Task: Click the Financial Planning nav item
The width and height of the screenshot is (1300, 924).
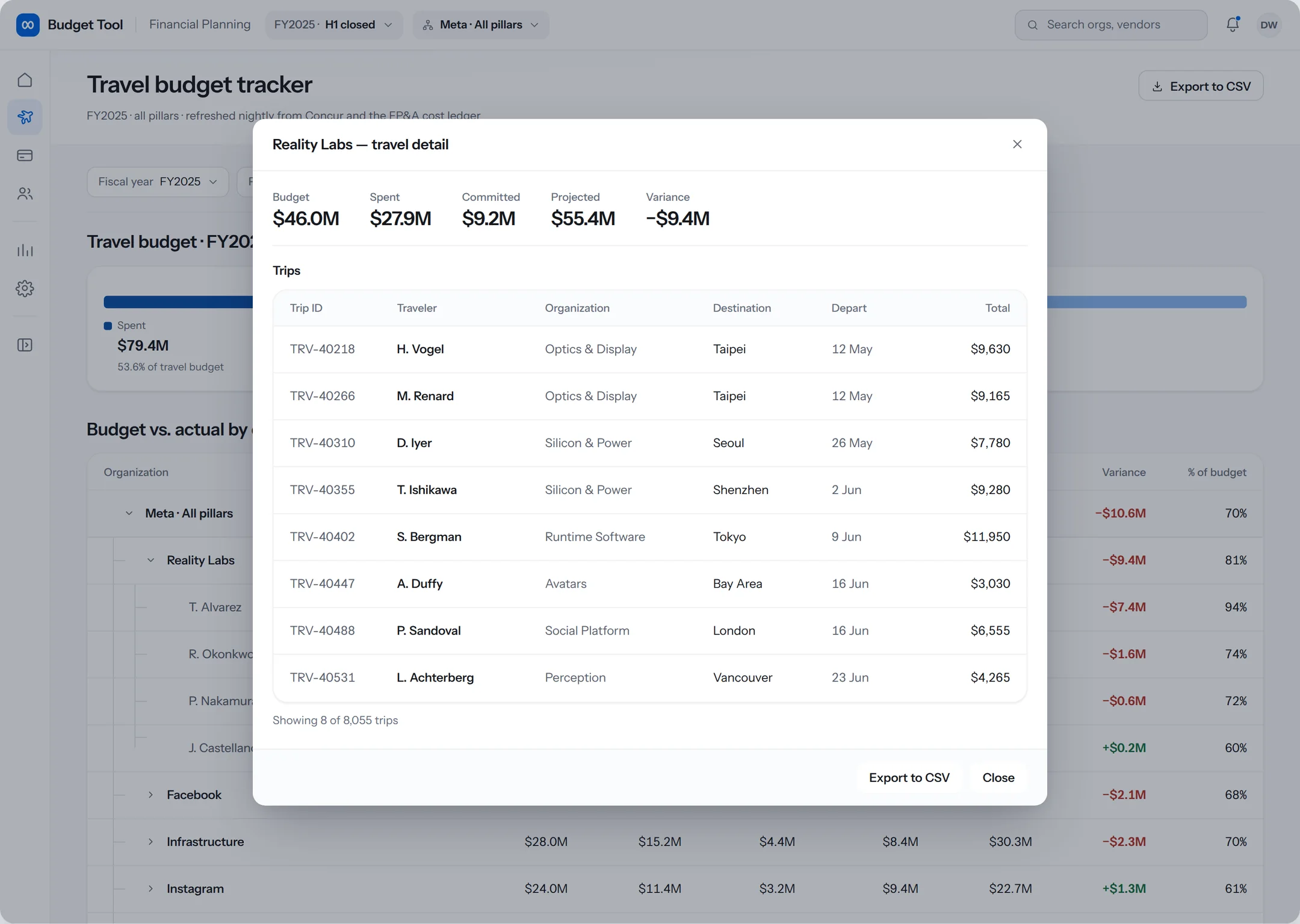Action: pyautogui.click(x=200, y=25)
